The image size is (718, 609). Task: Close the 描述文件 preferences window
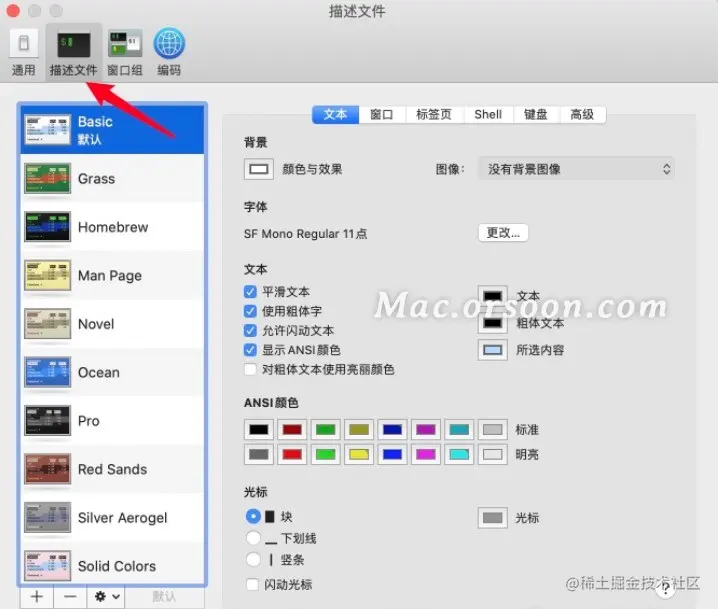(x=13, y=10)
